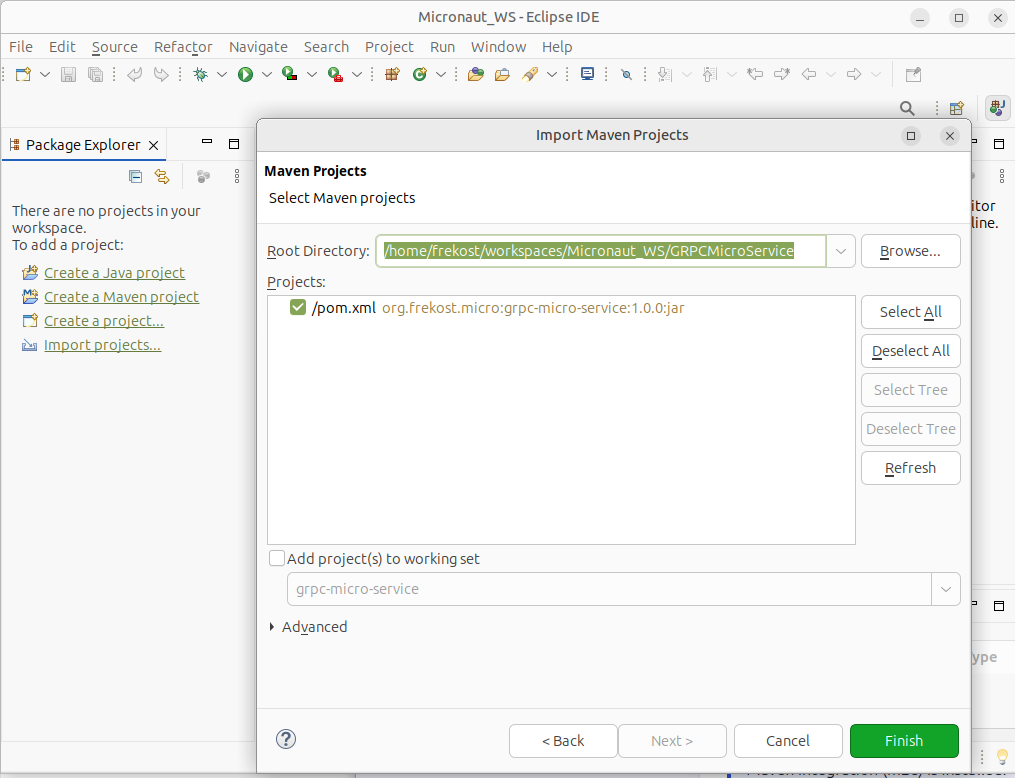The image size is (1015, 778).
Task: Open the New Java Class dropdown arrow
Action: (441, 74)
